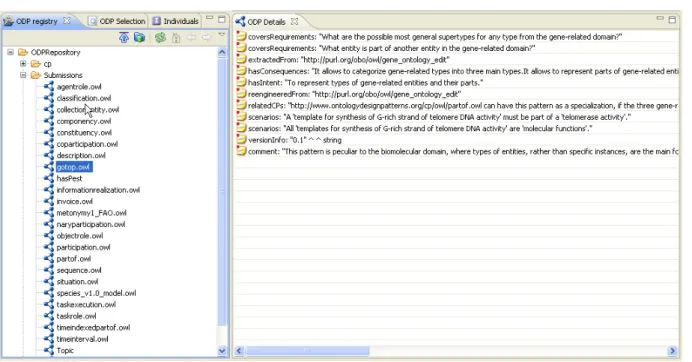This screenshot has width=692, height=362.
Task: Click the ontology icon next to partof.owl
Action: [x=49, y=259]
